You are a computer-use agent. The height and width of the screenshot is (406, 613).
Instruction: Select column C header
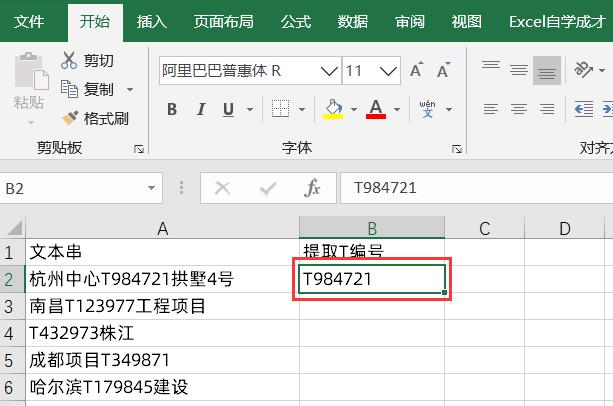click(x=484, y=228)
